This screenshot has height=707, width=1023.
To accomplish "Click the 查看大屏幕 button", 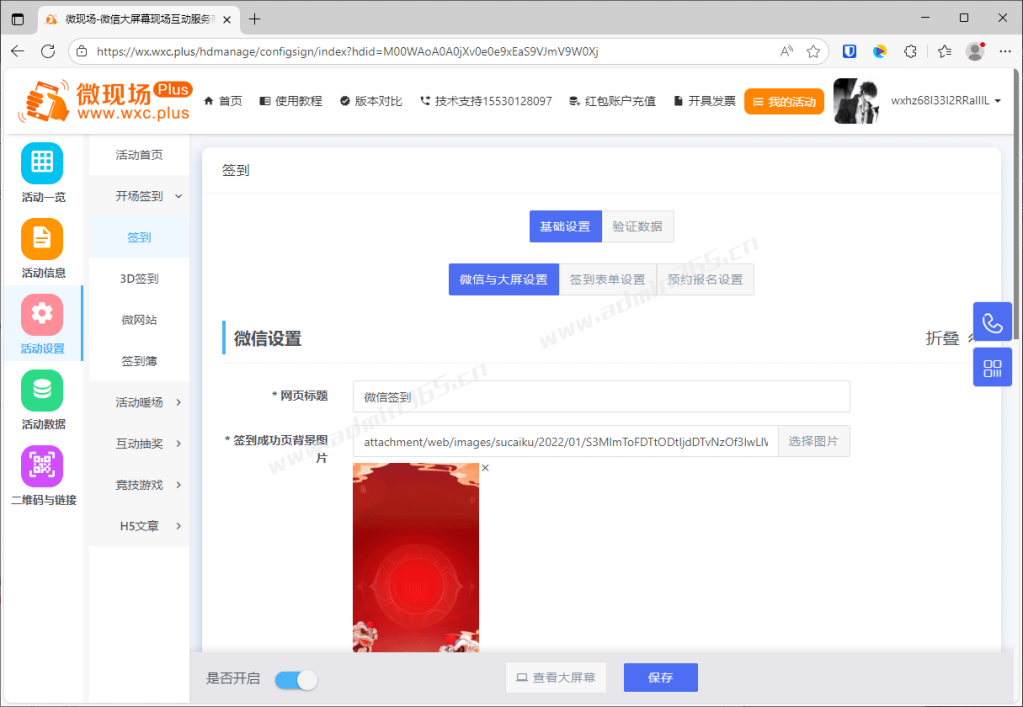I will pos(555,677).
